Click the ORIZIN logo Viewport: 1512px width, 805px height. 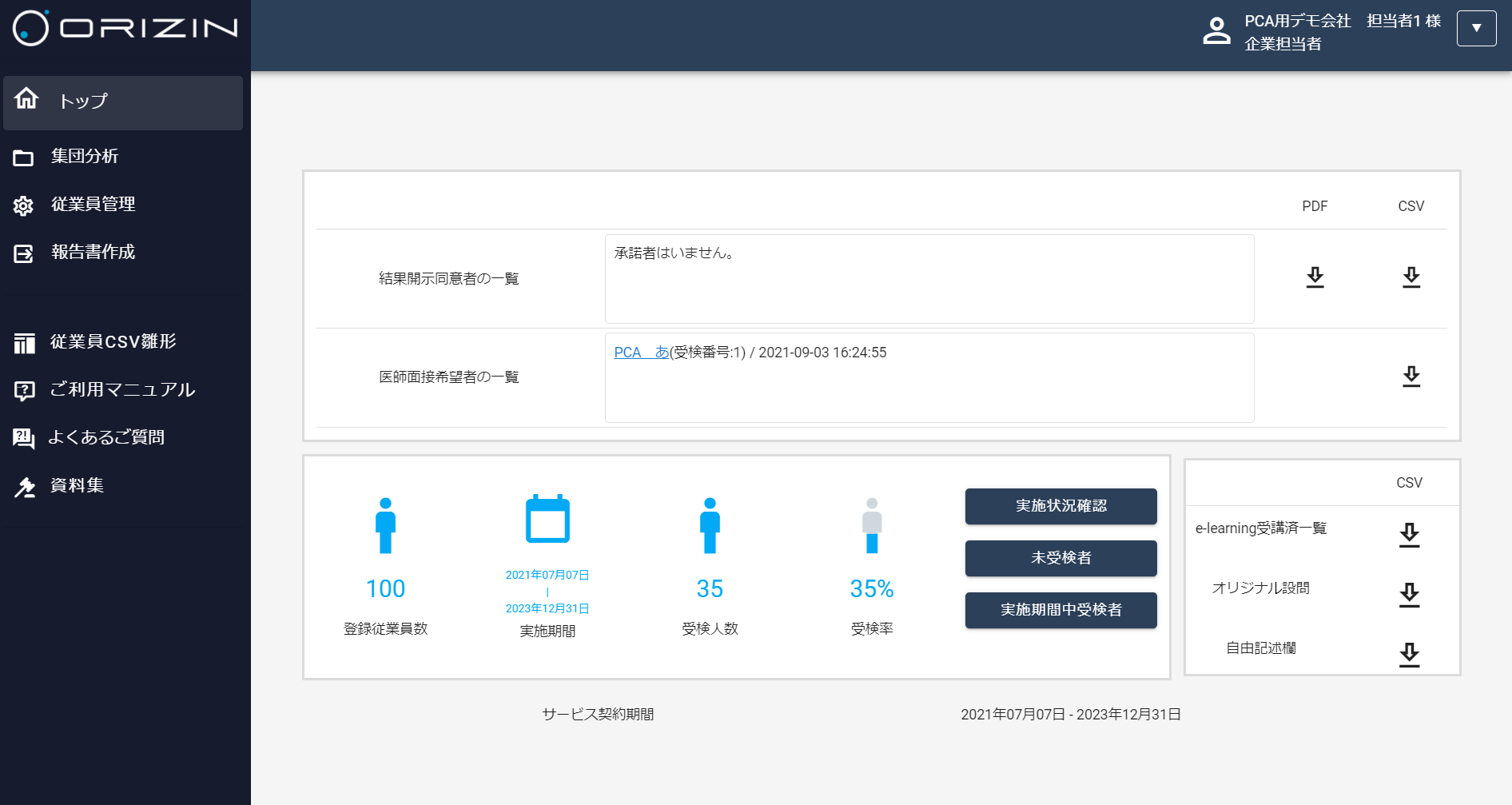pyautogui.click(x=125, y=29)
